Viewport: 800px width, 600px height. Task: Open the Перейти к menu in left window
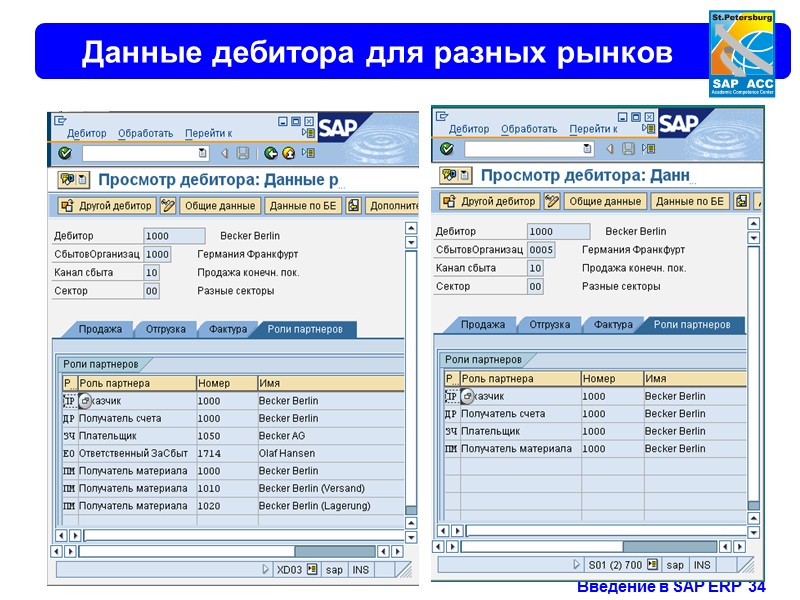[x=208, y=133]
